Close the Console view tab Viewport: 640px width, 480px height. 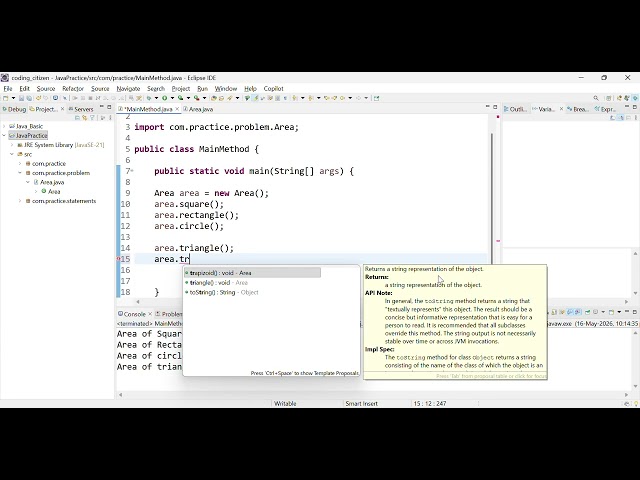coord(150,314)
